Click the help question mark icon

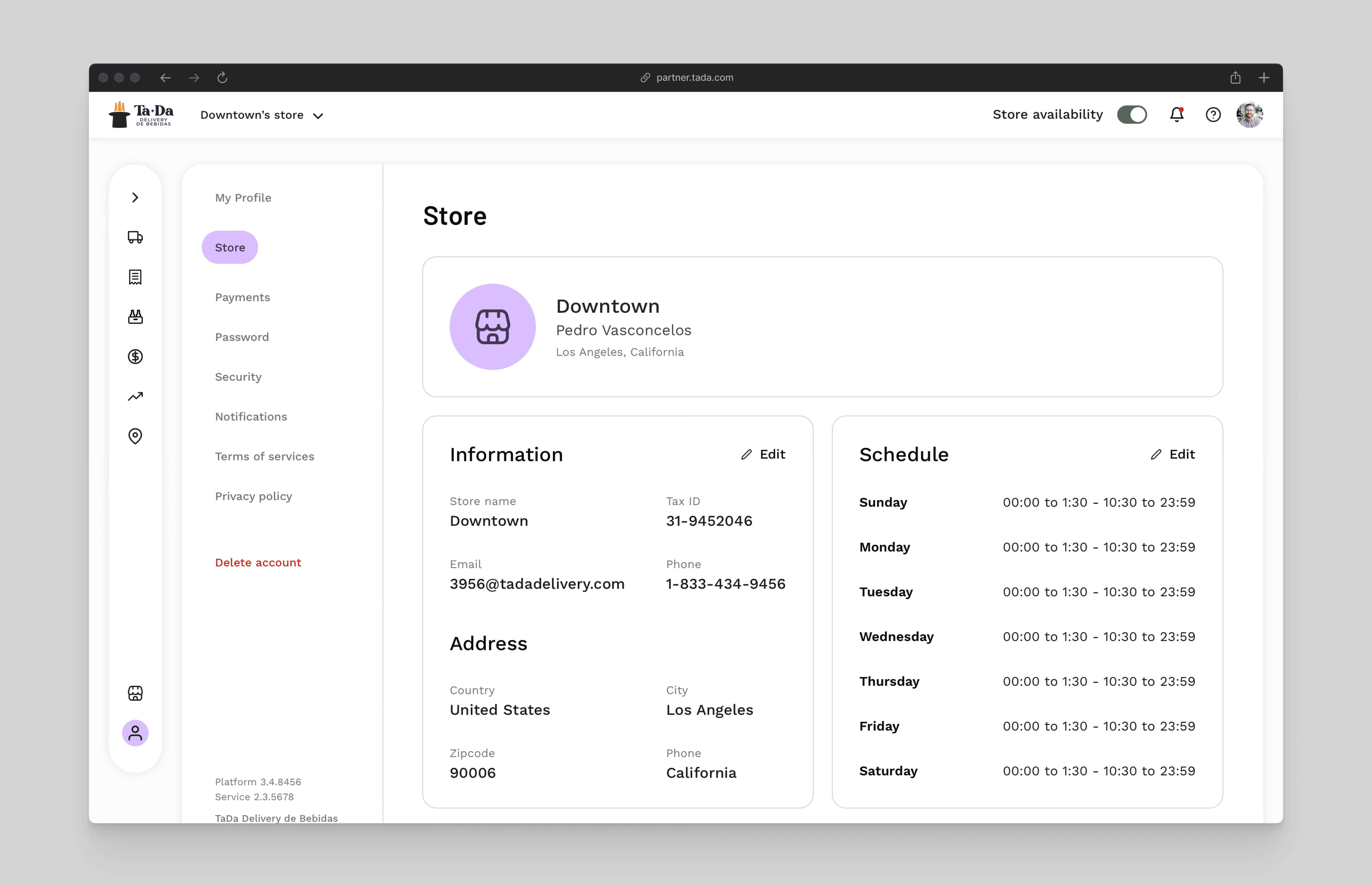tap(1213, 114)
